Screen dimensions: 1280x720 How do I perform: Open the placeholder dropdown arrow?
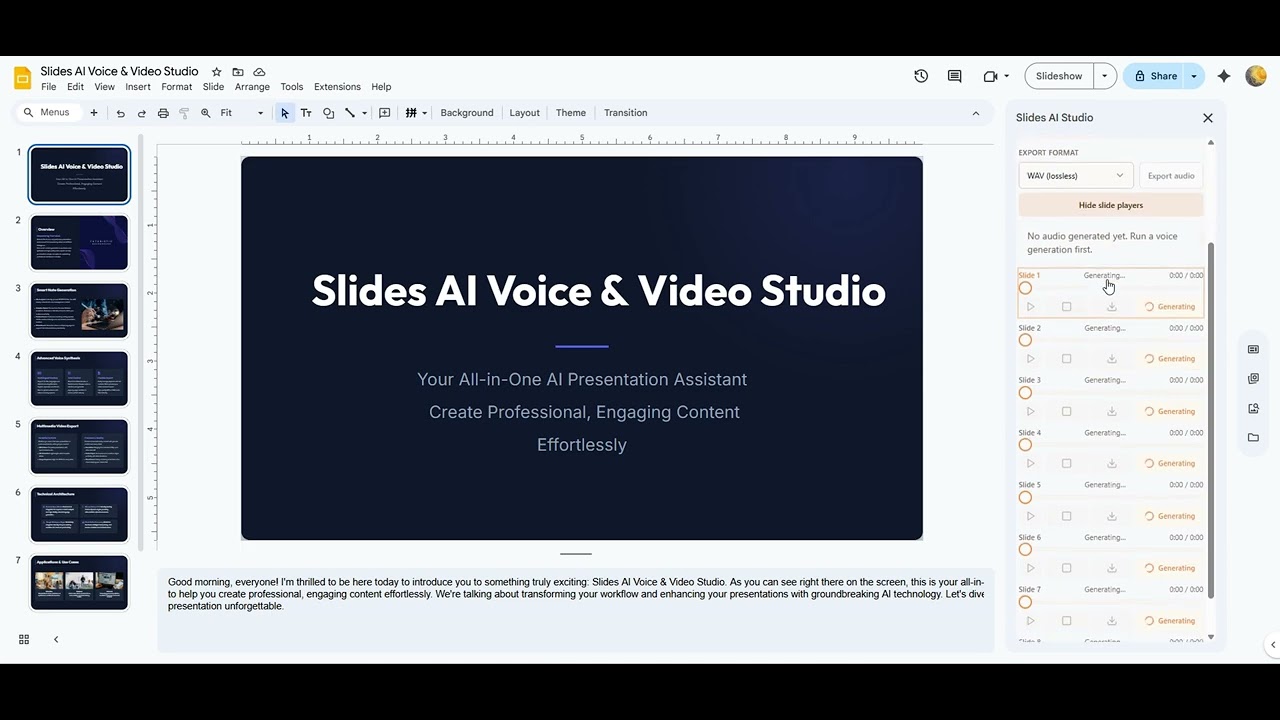pos(425,113)
